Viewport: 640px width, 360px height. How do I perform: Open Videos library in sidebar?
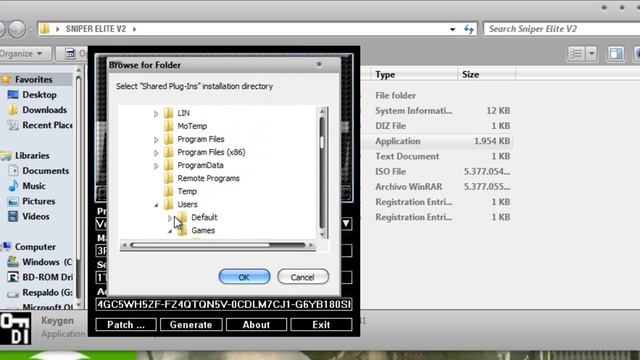36,216
